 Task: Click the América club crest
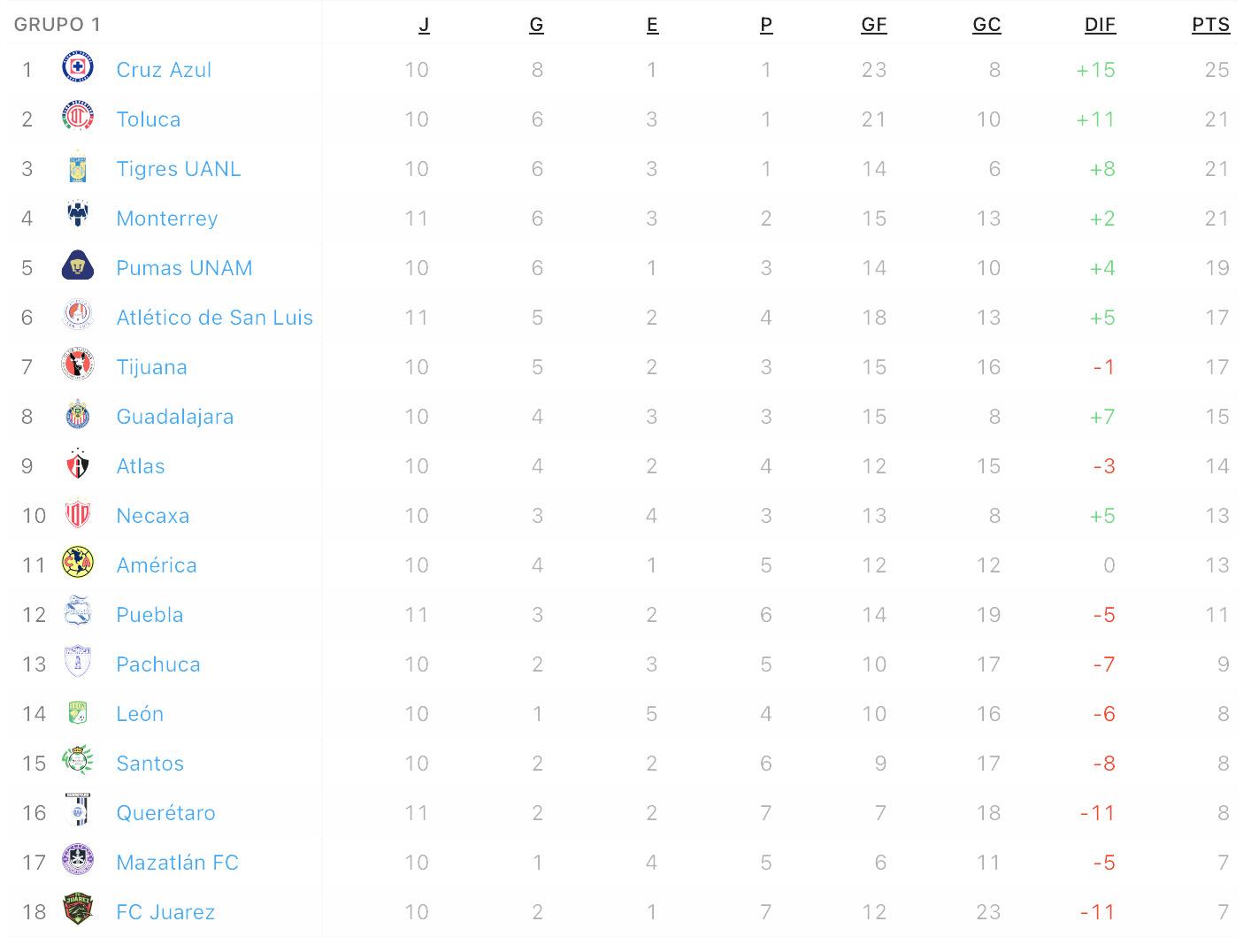point(78,564)
